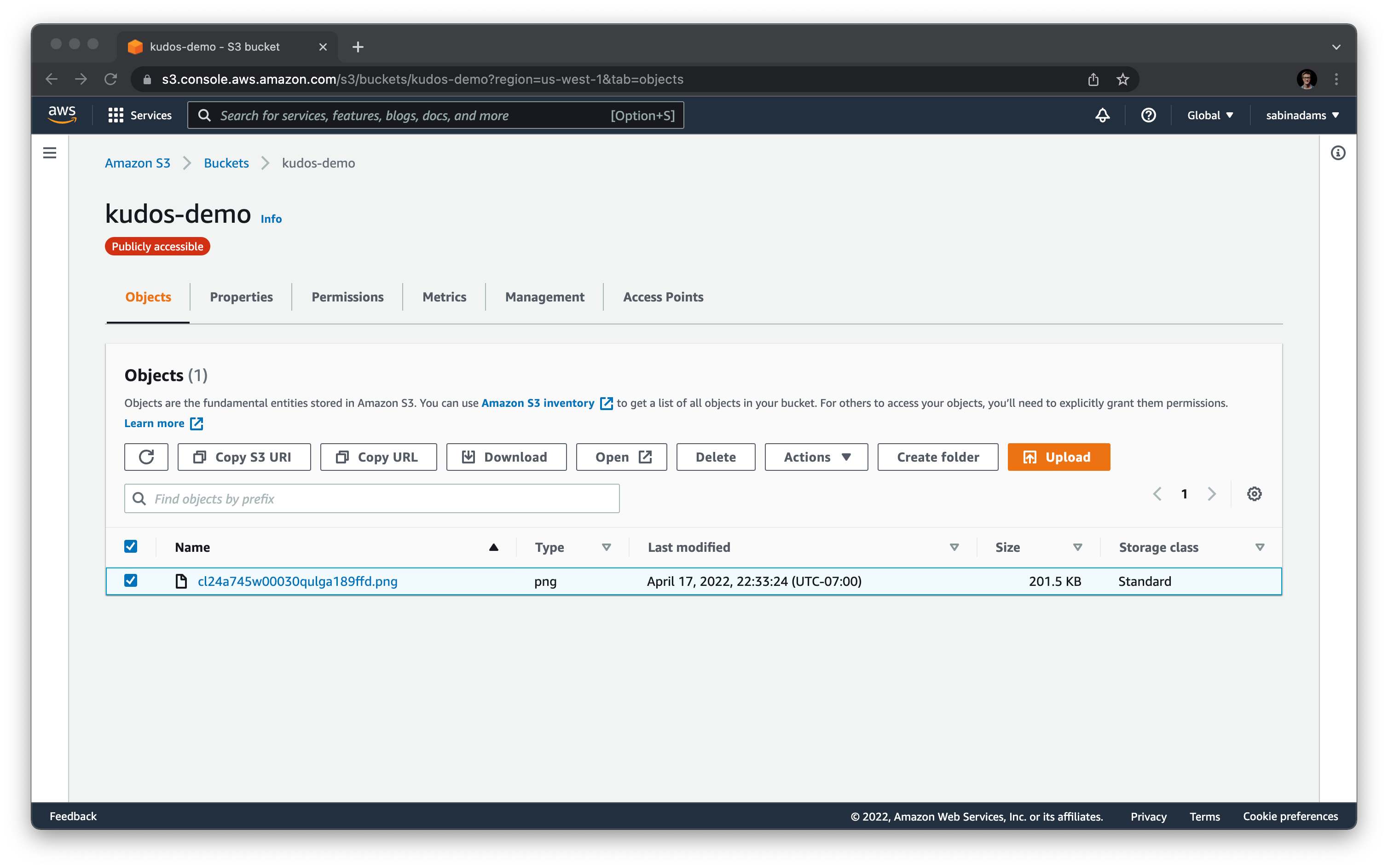Viewport: 1388px width, 868px height.
Task: Click the refresh objects icon button
Action: tap(146, 457)
